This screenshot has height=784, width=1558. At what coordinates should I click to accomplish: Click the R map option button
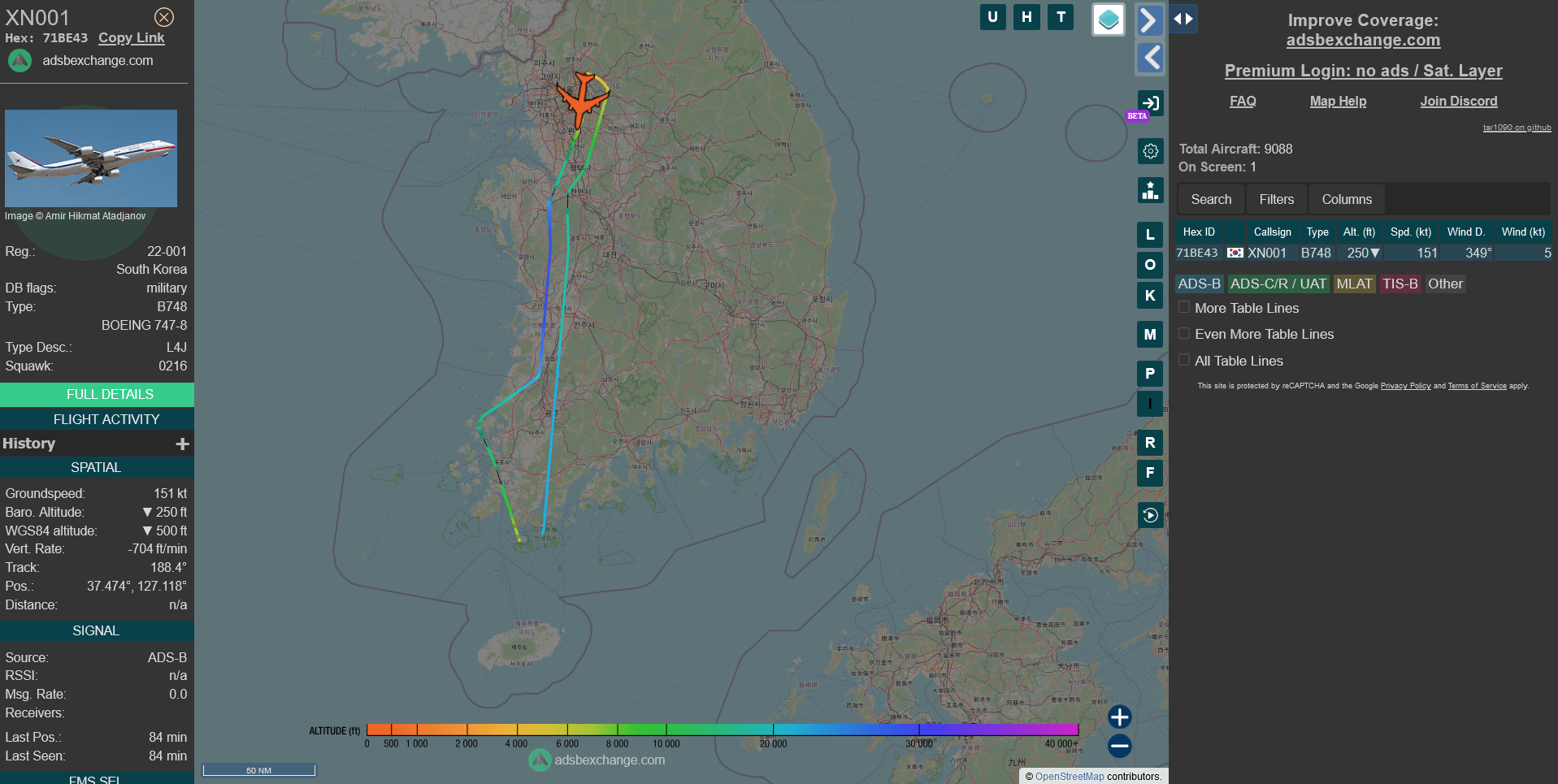tap(1150, 443)
